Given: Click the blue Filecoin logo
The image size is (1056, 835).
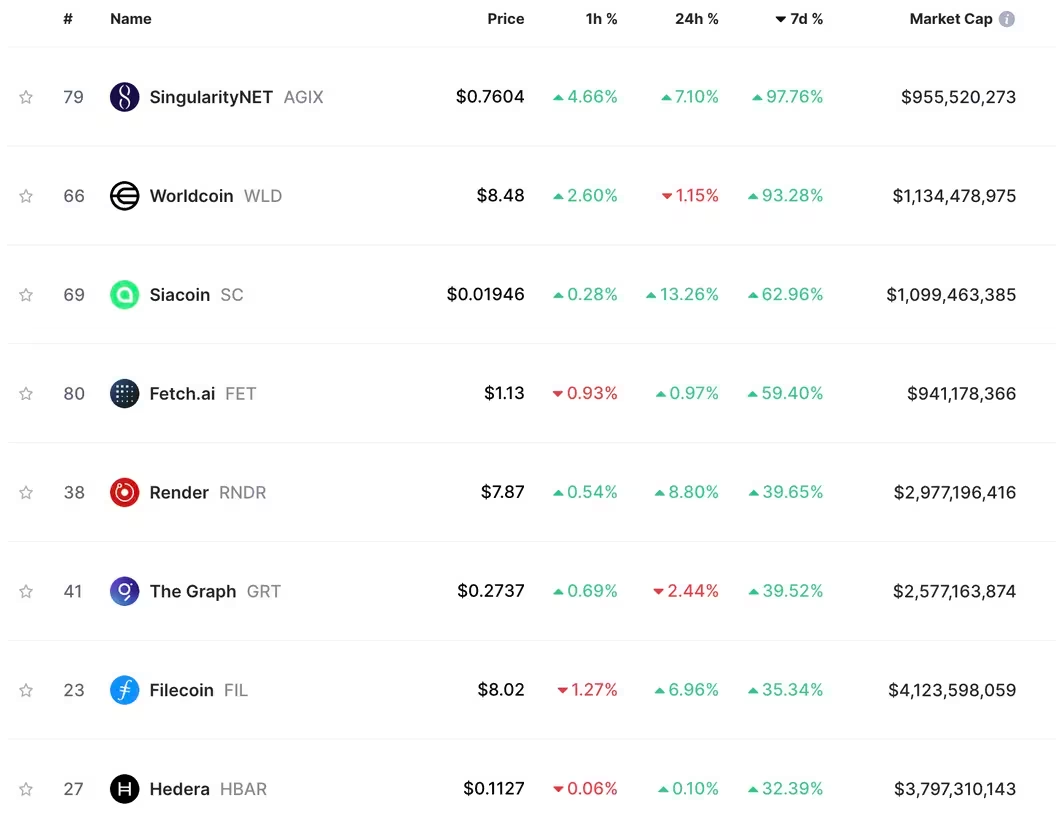Looking at the screenshot, I should point(124,690).
